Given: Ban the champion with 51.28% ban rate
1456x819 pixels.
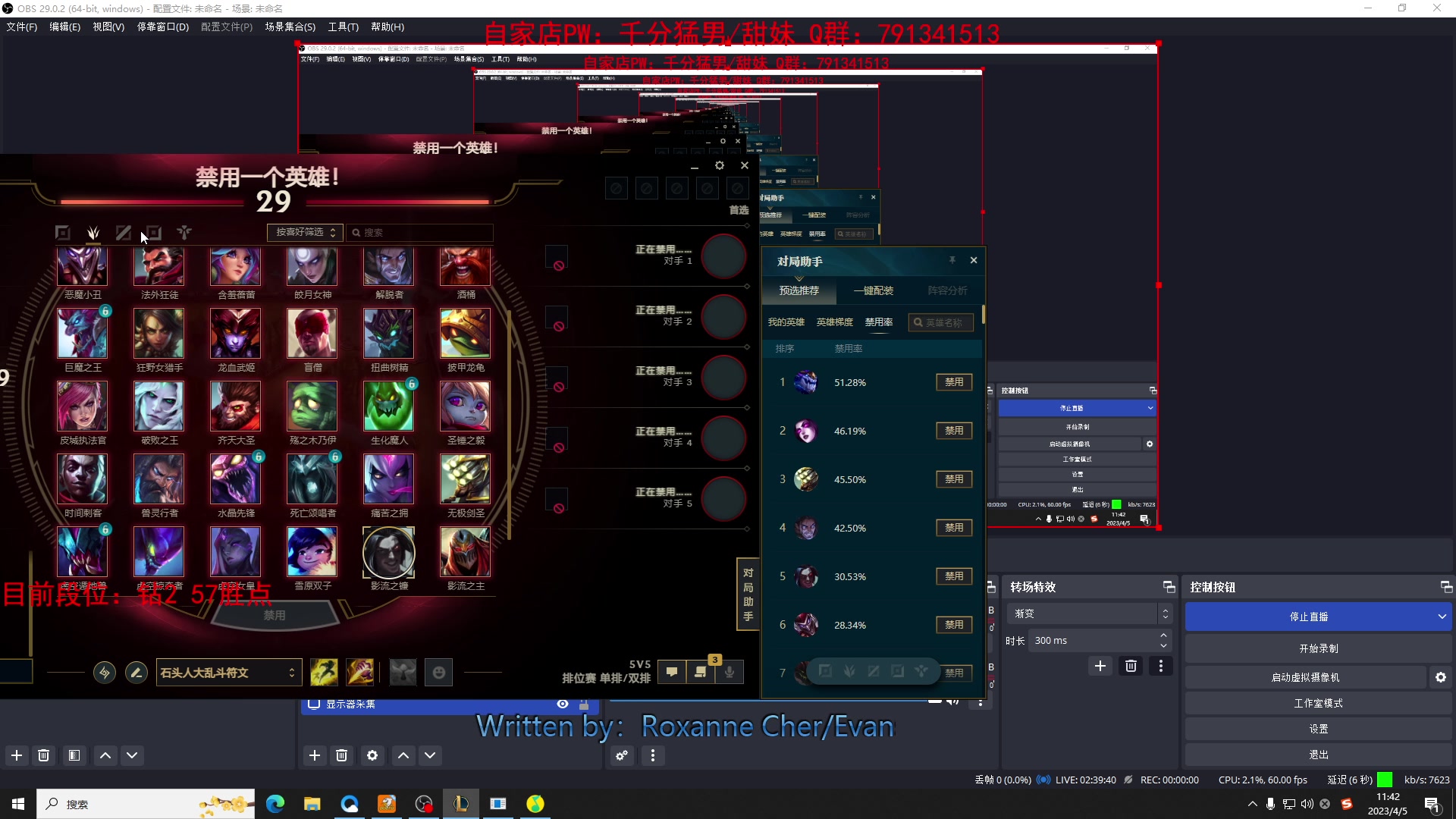Looking at the screenshot, I should coord(954,382).
